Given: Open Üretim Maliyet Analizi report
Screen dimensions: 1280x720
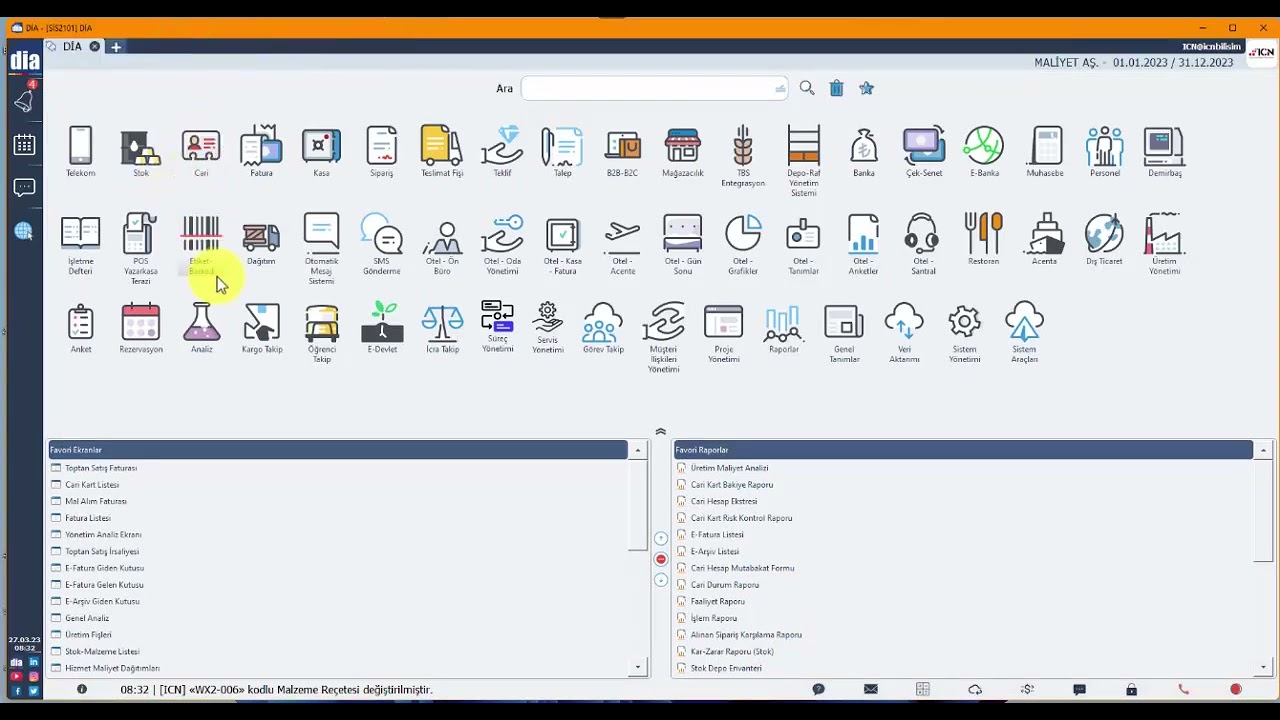Looking at the screenshot, I should (x=729, y=468).
